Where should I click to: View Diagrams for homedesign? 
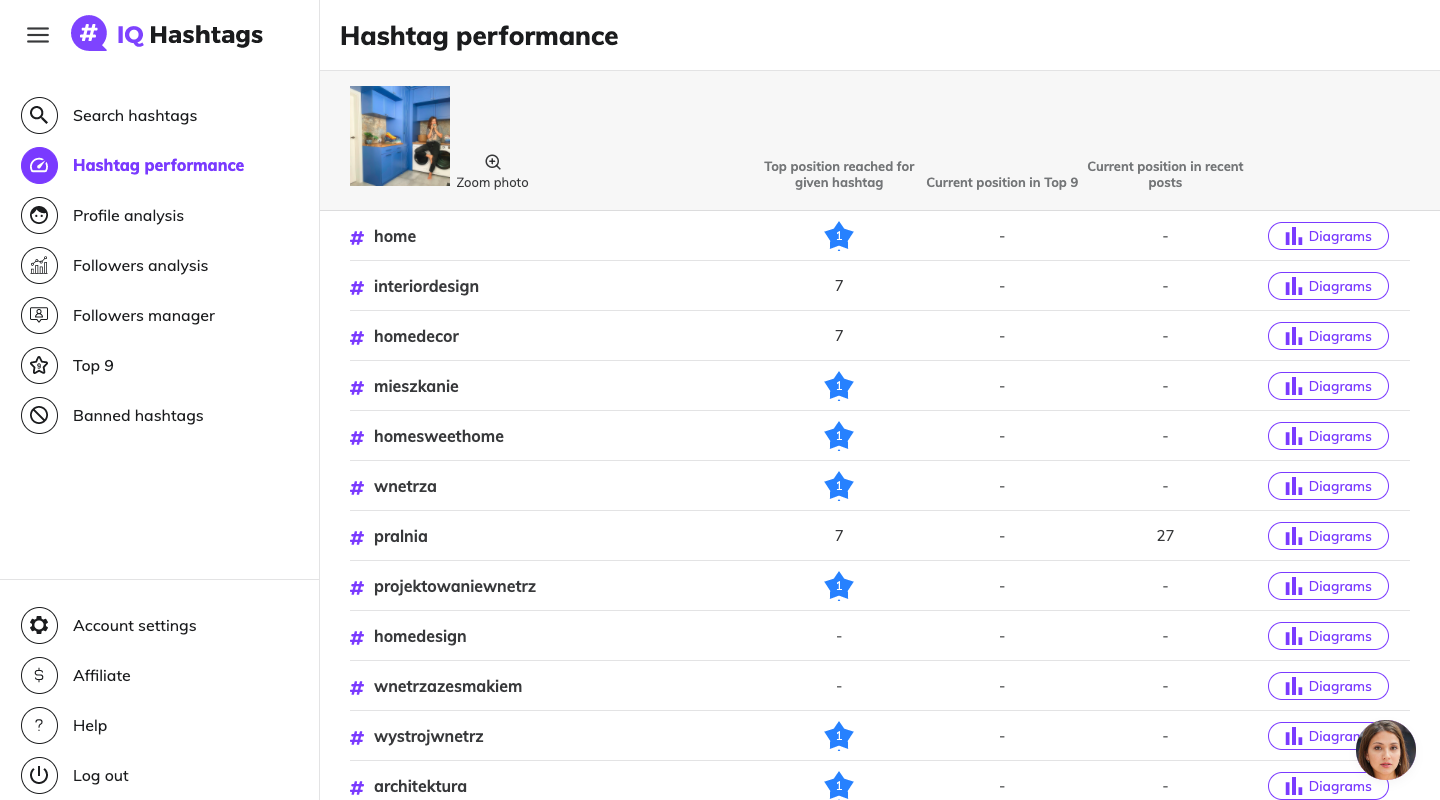point(1328,636)
